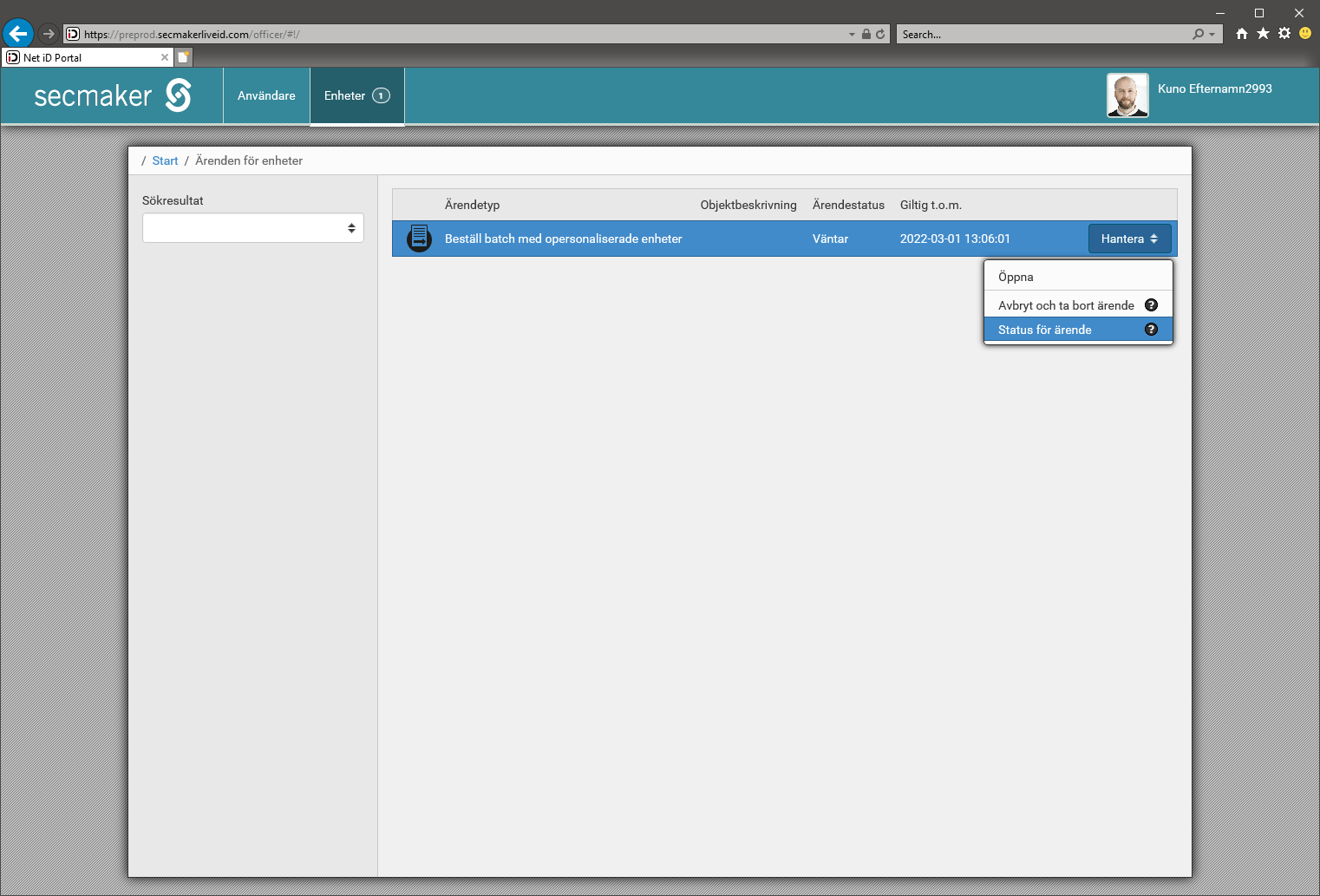Image resolution: width=1320 pixels, height=896 pixels.
Task: Click help icon beside Status för ärende
Action: pos(1151,330)
